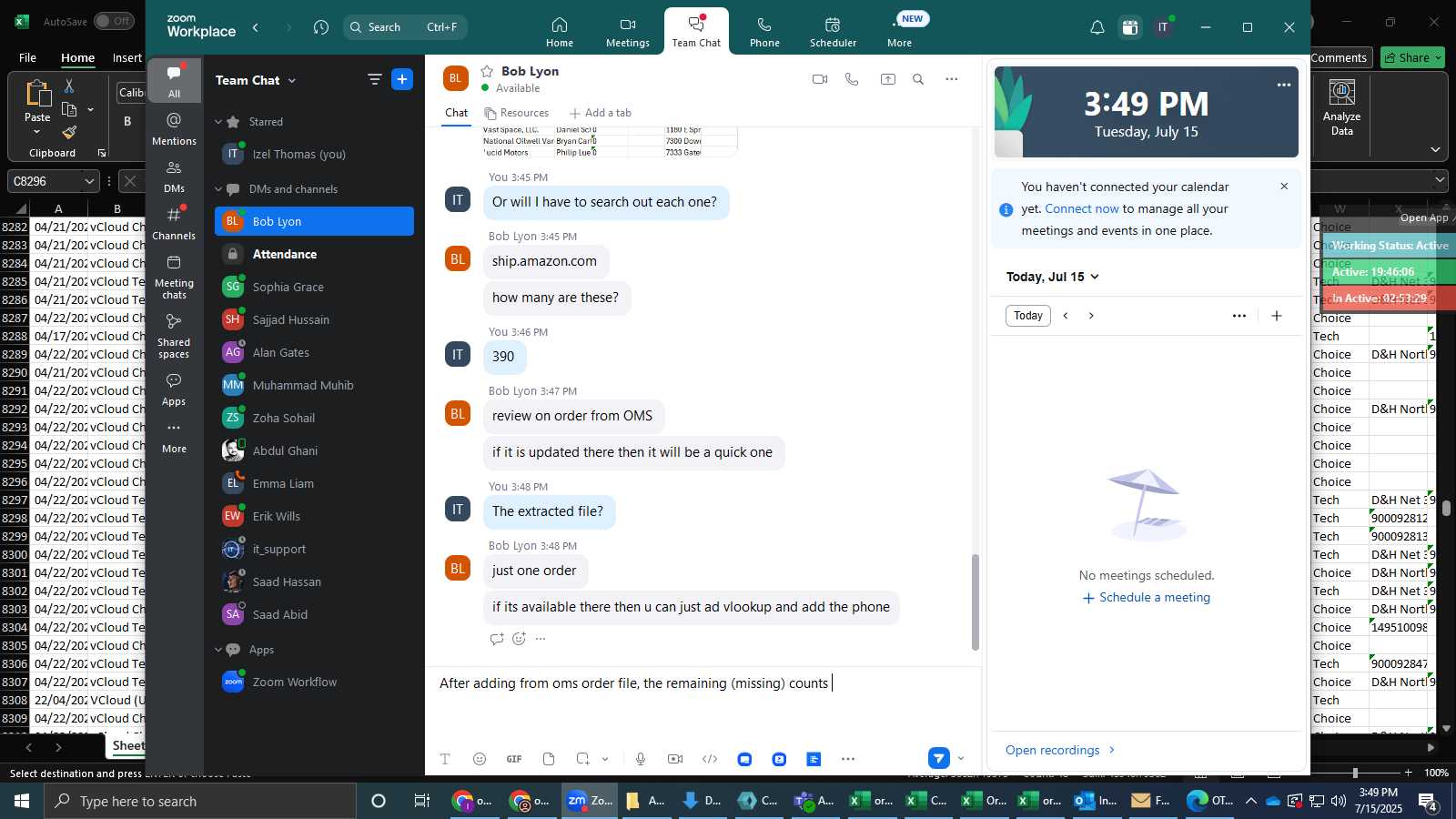
Task: Open Sophia Grace conversation
Action: [314, 287]
